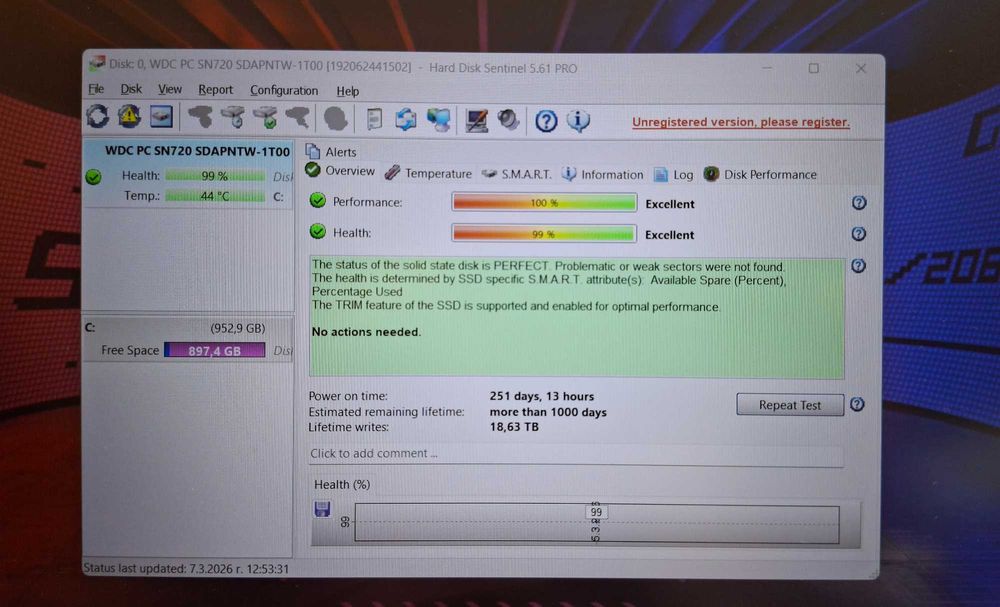Click the 'No actions needed.' text
Image resolution: width=1000 pixels, height=607 pixels.
click(366, 332)
